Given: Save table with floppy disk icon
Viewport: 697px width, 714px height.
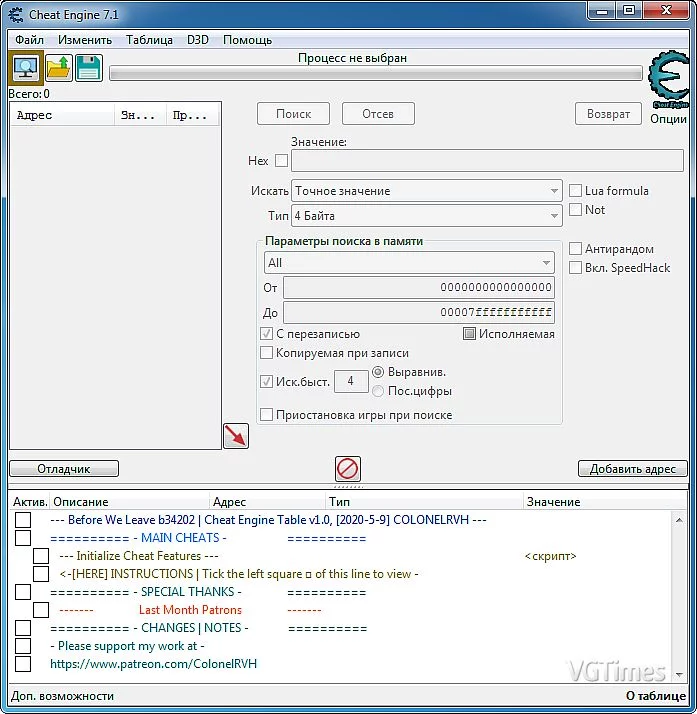Looking at the screenshot, I should (x=89, y=68).
